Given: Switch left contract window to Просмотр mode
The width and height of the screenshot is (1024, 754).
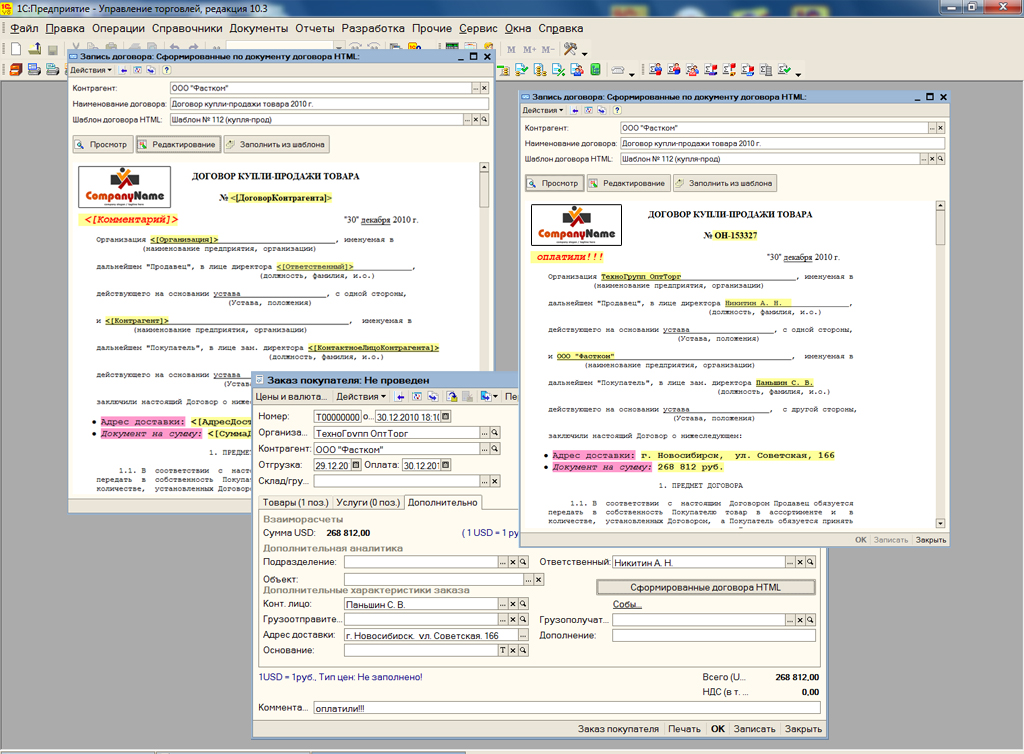Looking at the screenshot, I should pyautogui.click(x=102, y=144).
